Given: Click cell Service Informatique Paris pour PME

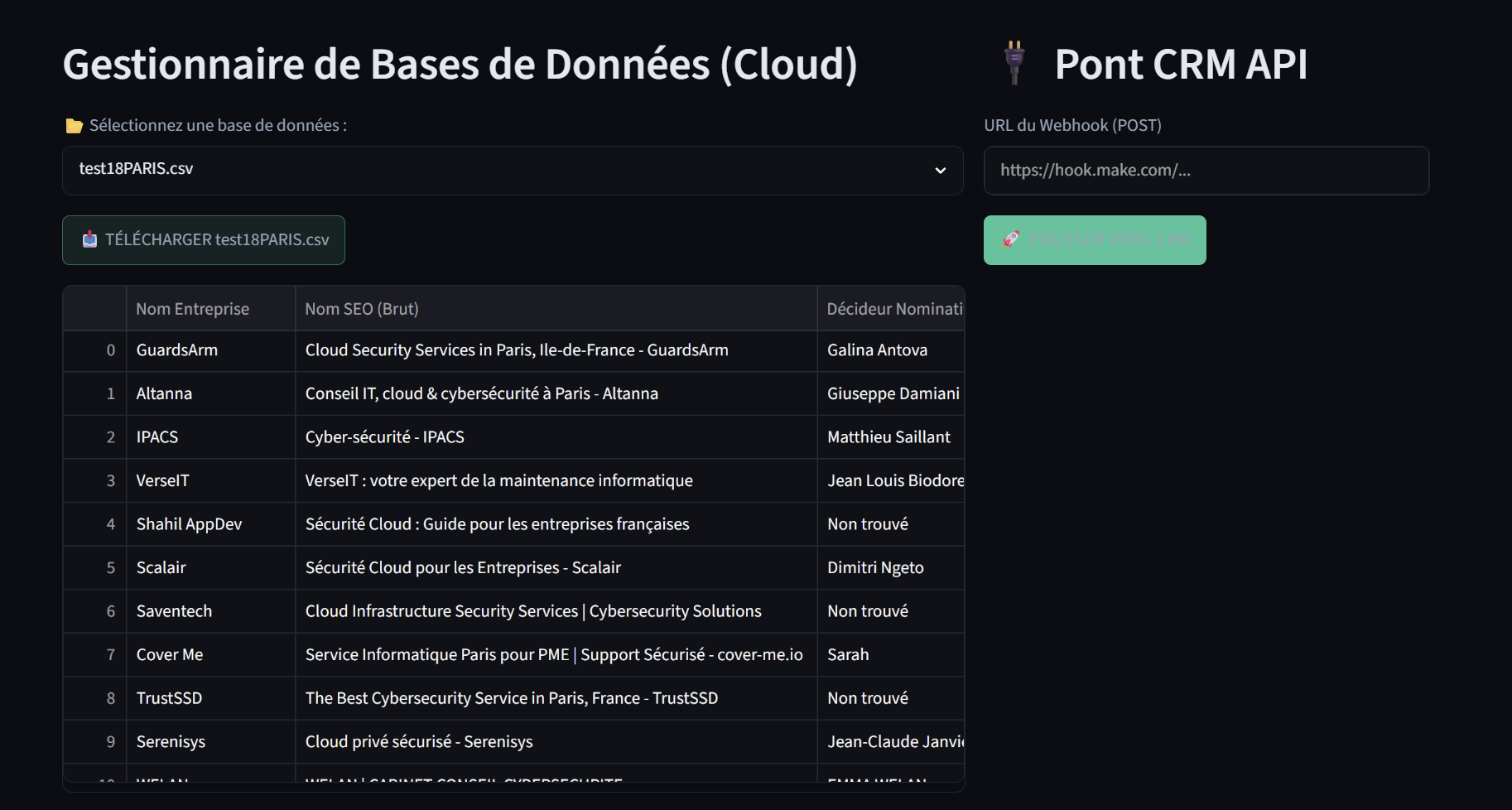Looking at the screenshot, I should (556, 654).
